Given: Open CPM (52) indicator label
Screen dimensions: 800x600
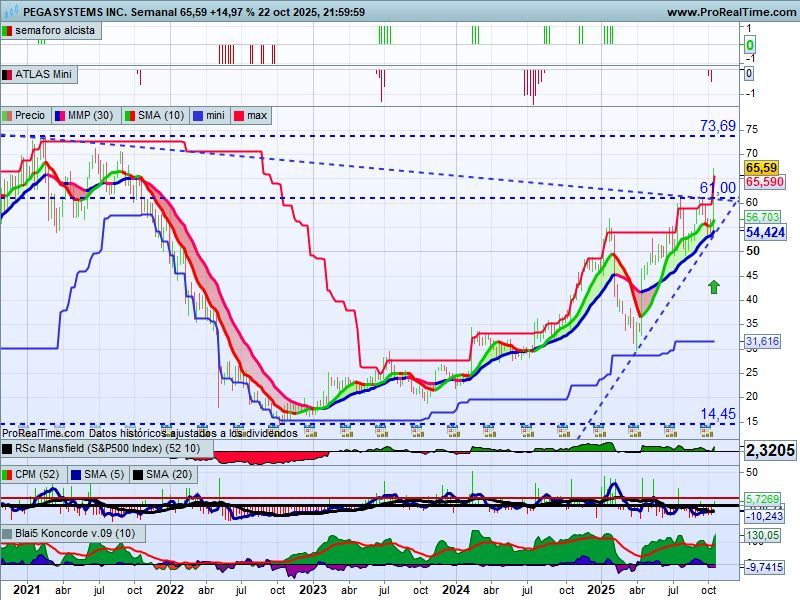Looking at the screenshot, I should click(34, 474).
